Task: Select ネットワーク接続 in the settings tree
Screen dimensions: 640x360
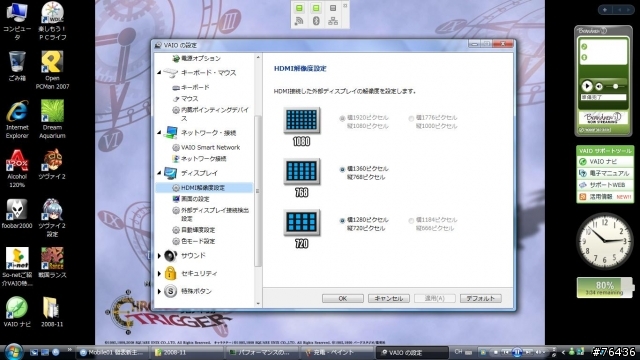Action: click(199, 159)
